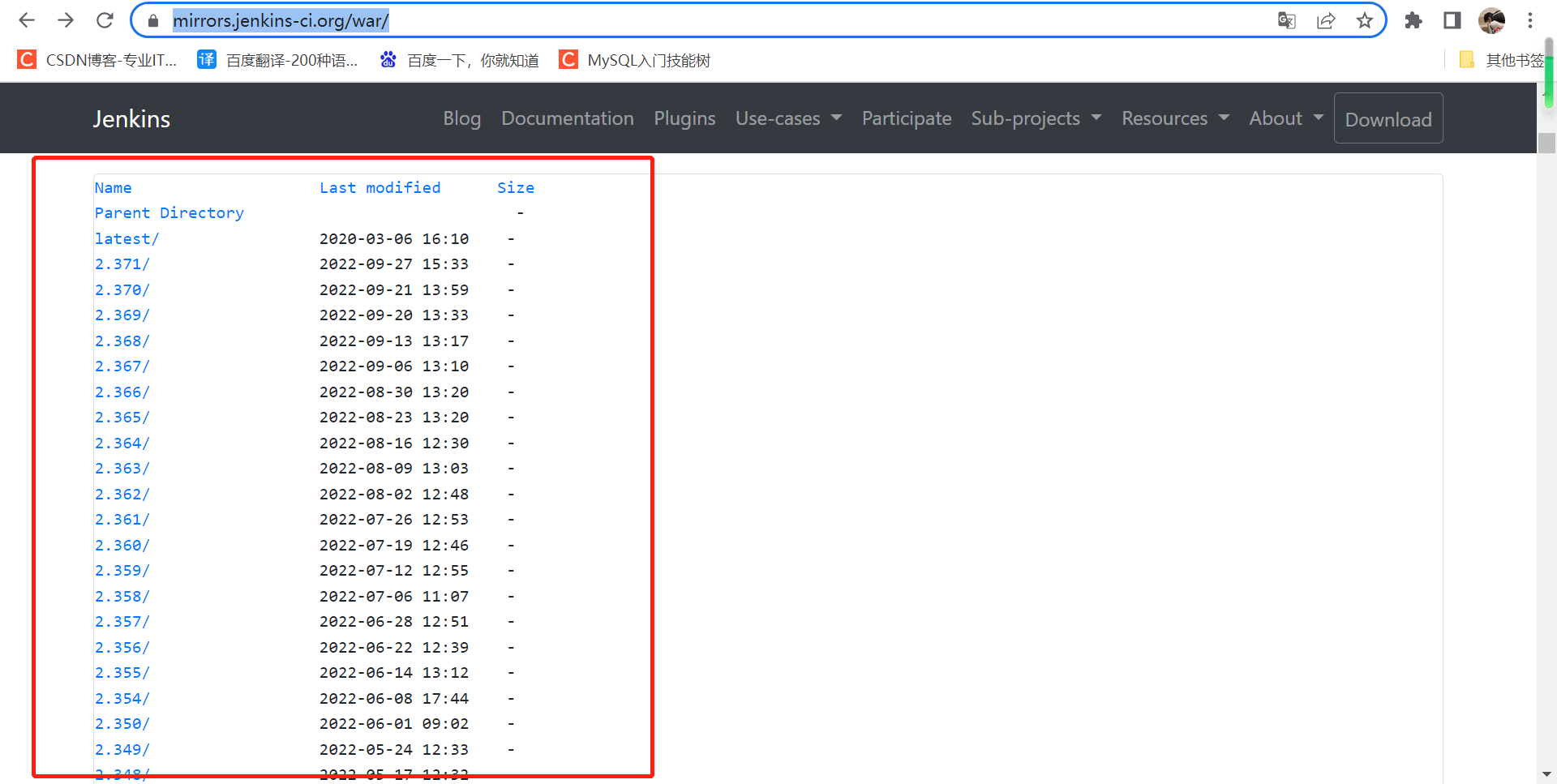Toggle the browser side panel icon
The image size is (1557, 784).
(1452, 20)
